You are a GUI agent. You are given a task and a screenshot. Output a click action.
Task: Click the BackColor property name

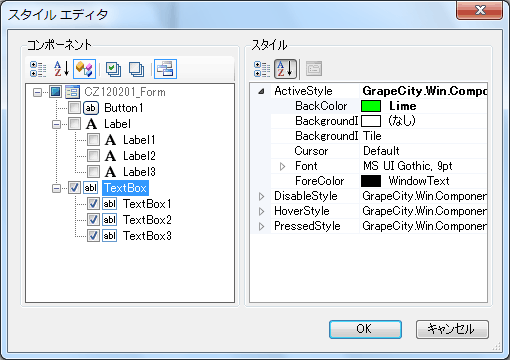pos(321,106)
